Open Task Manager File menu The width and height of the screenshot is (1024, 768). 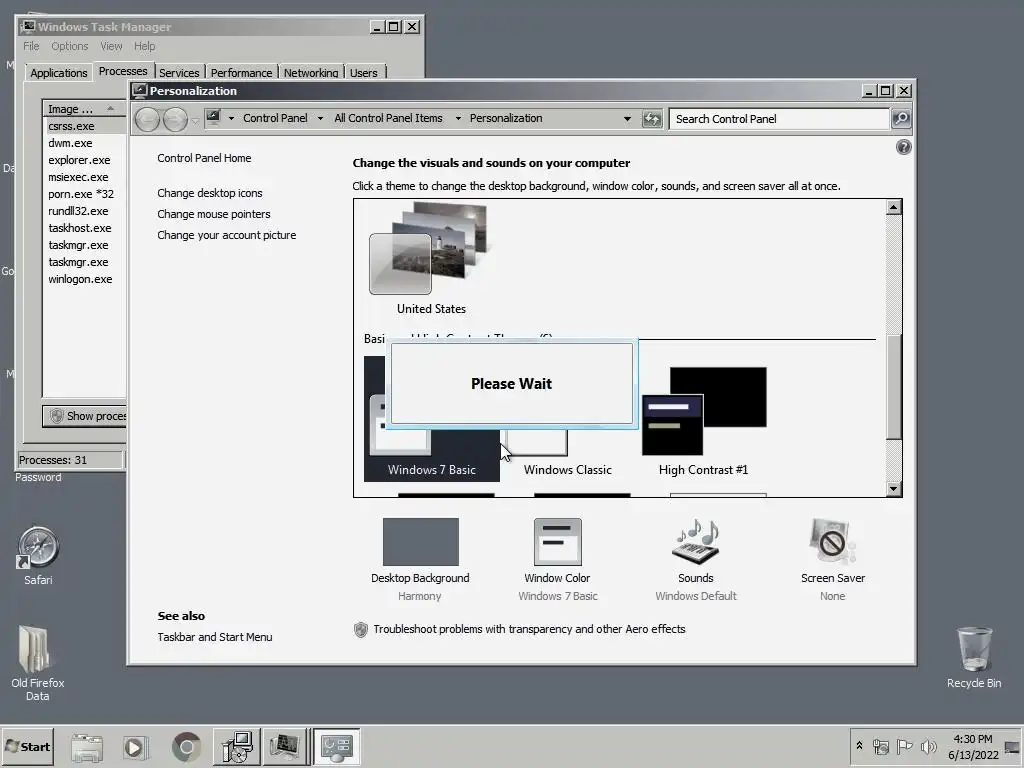coord(31,46)
